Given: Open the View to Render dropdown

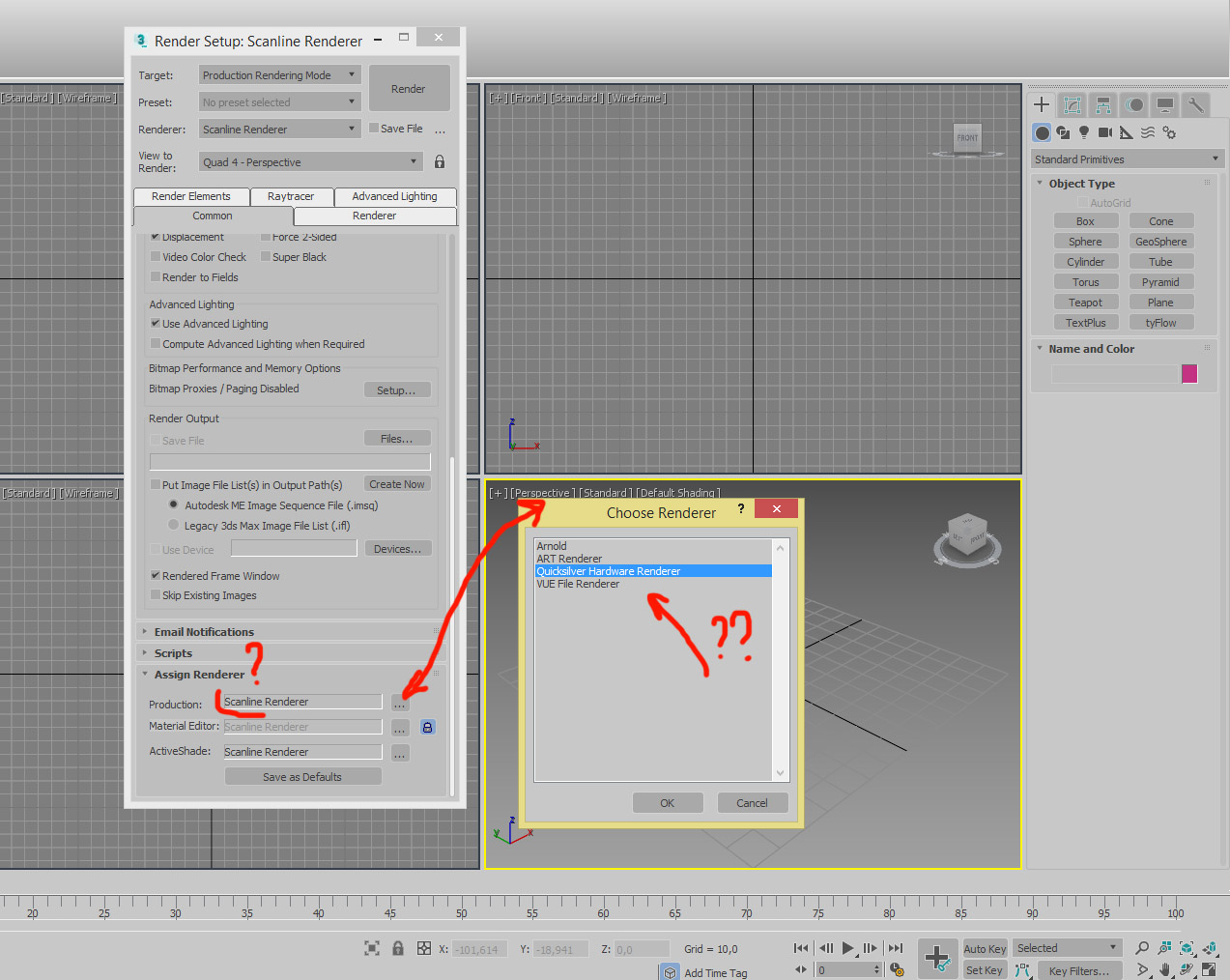Looking at the screenshot, I should 311,162.
